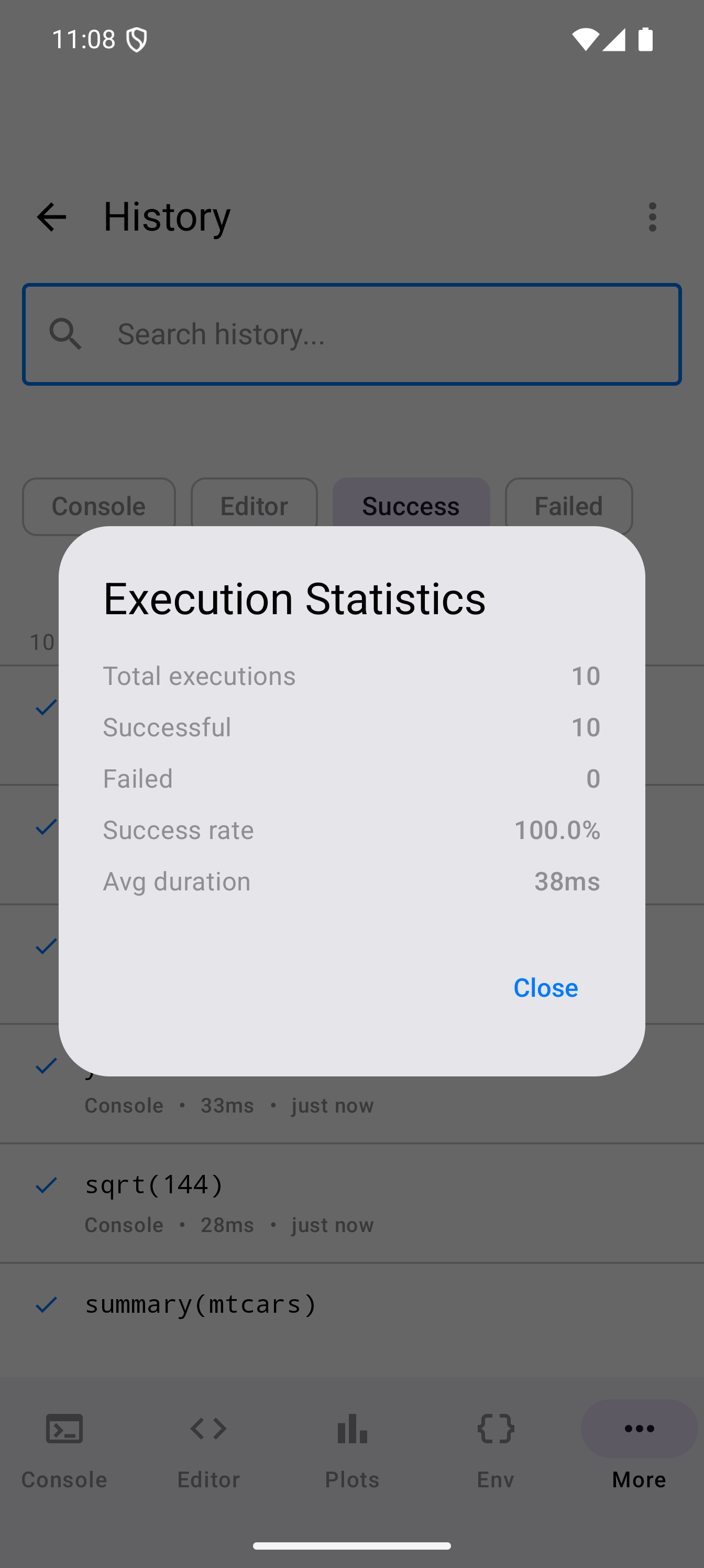The width and height of the screenshot is (704, 1568).
Task: Tap the More navigation icon
Action: [639, 1429]
